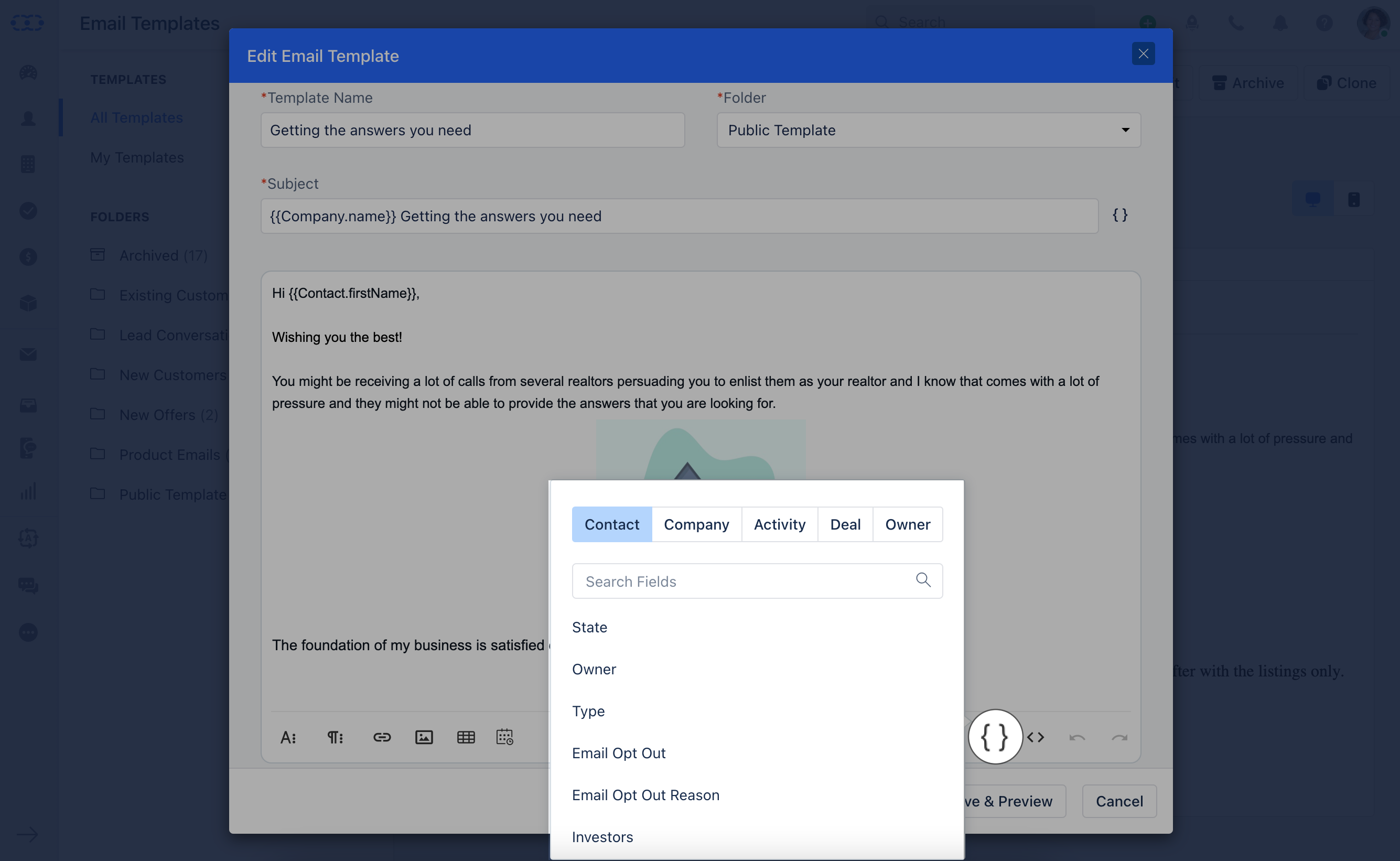Undo the last edit in the editor

[x=1076, y=737]
